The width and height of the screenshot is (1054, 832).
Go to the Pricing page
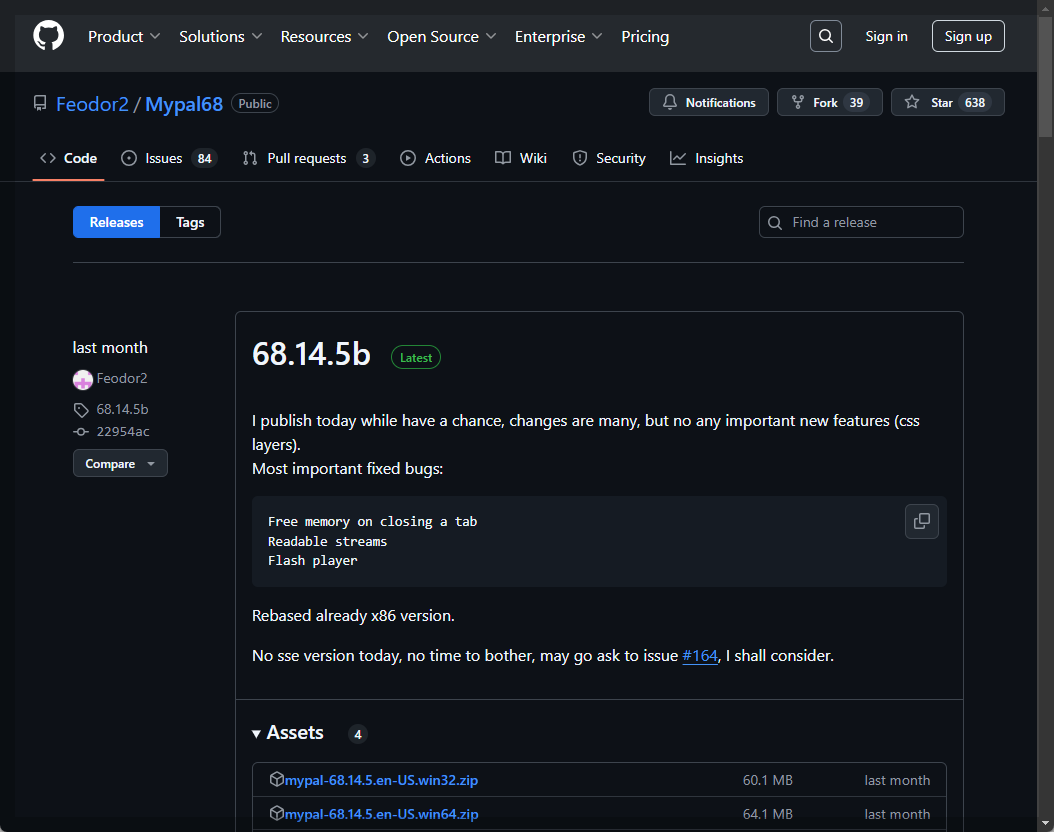[x=645, y=36]
